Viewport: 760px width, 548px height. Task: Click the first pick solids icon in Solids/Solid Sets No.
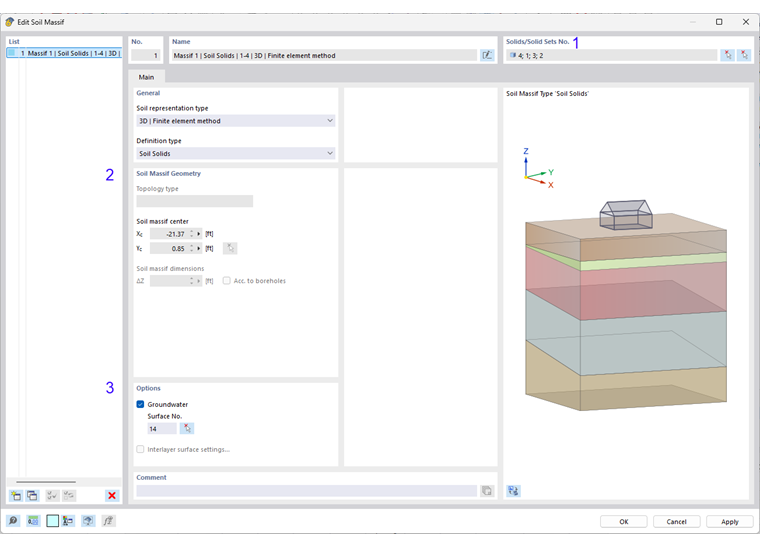point(727,55)
